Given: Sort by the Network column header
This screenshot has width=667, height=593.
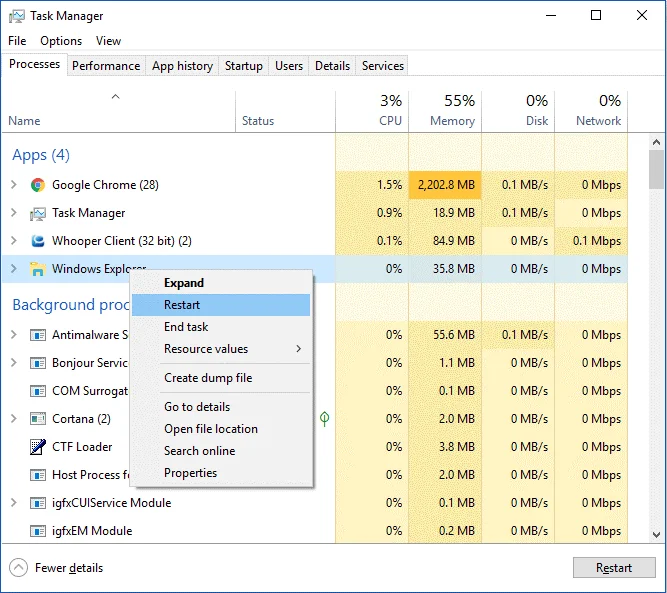Looking at the screenshot, I should (x=592, y=111).
